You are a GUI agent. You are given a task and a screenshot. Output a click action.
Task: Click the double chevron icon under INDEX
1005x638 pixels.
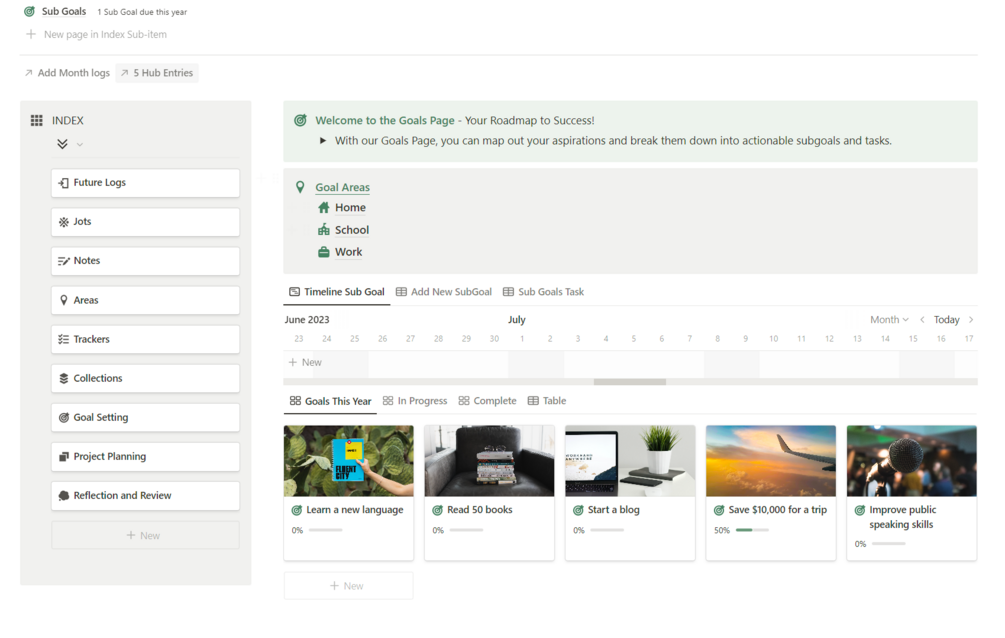tap(62, 144)
